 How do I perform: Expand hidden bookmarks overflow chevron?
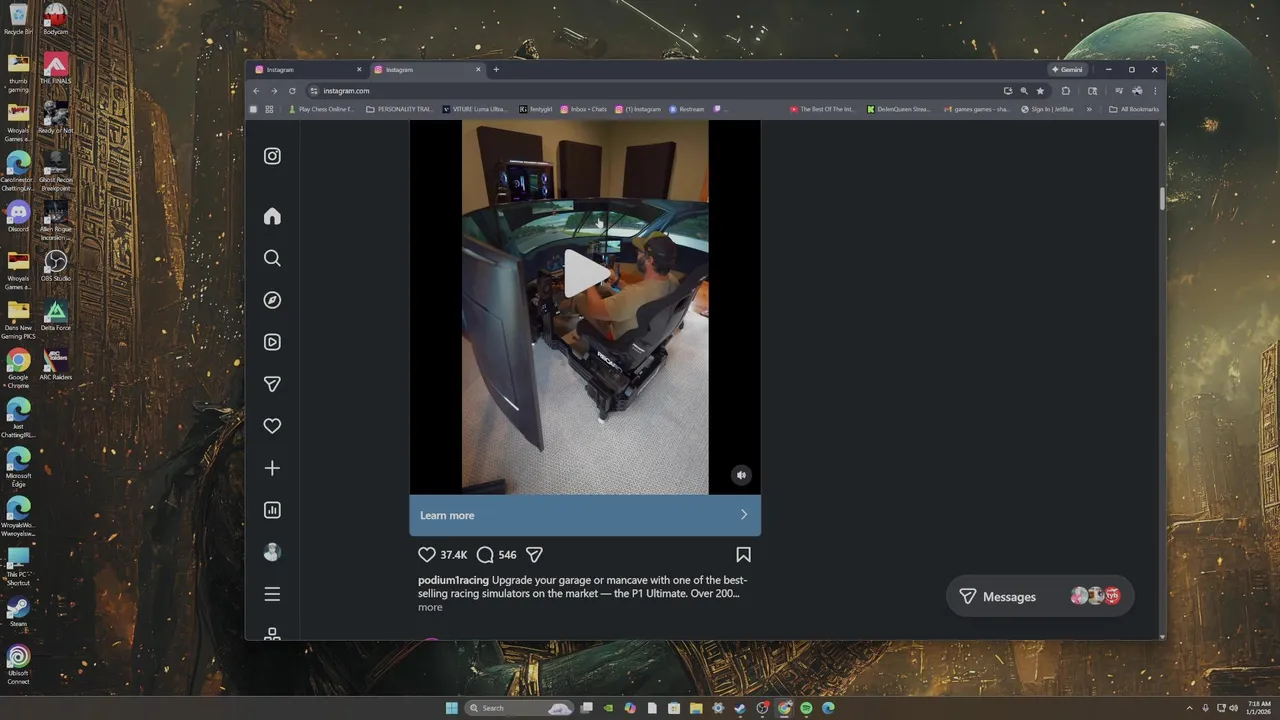1089,109
